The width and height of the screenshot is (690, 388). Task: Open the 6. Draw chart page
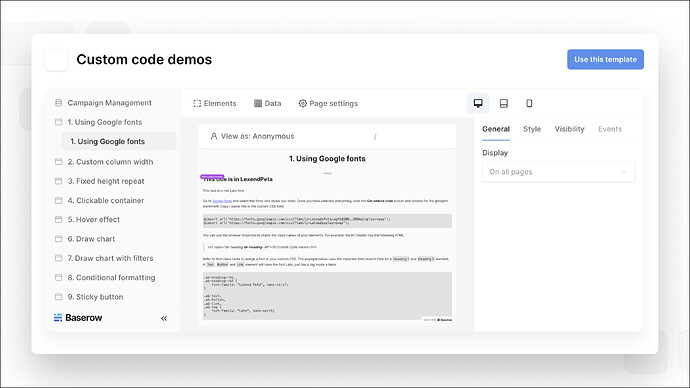(x=92, y=239)
